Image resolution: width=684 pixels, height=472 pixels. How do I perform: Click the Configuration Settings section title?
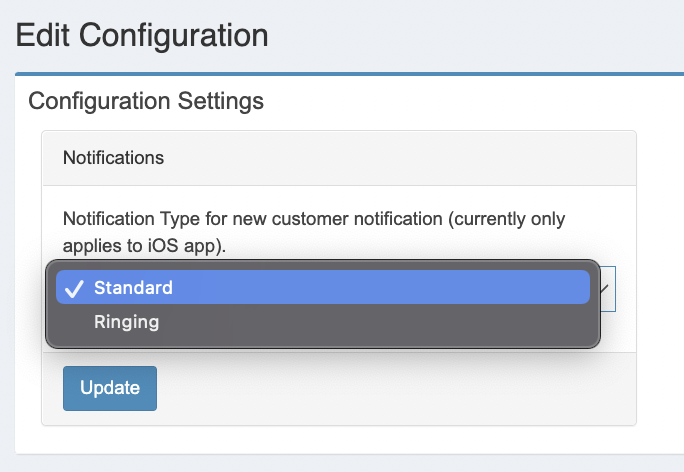[x=146, y=101]
